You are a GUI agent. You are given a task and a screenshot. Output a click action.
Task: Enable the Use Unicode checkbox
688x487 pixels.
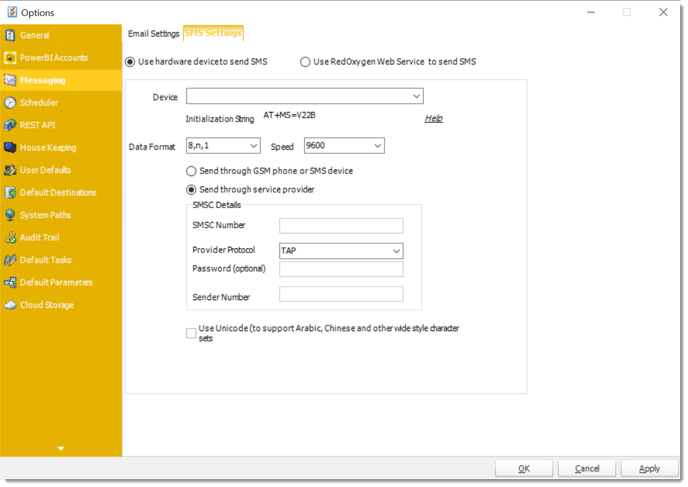tap(191, 333)
